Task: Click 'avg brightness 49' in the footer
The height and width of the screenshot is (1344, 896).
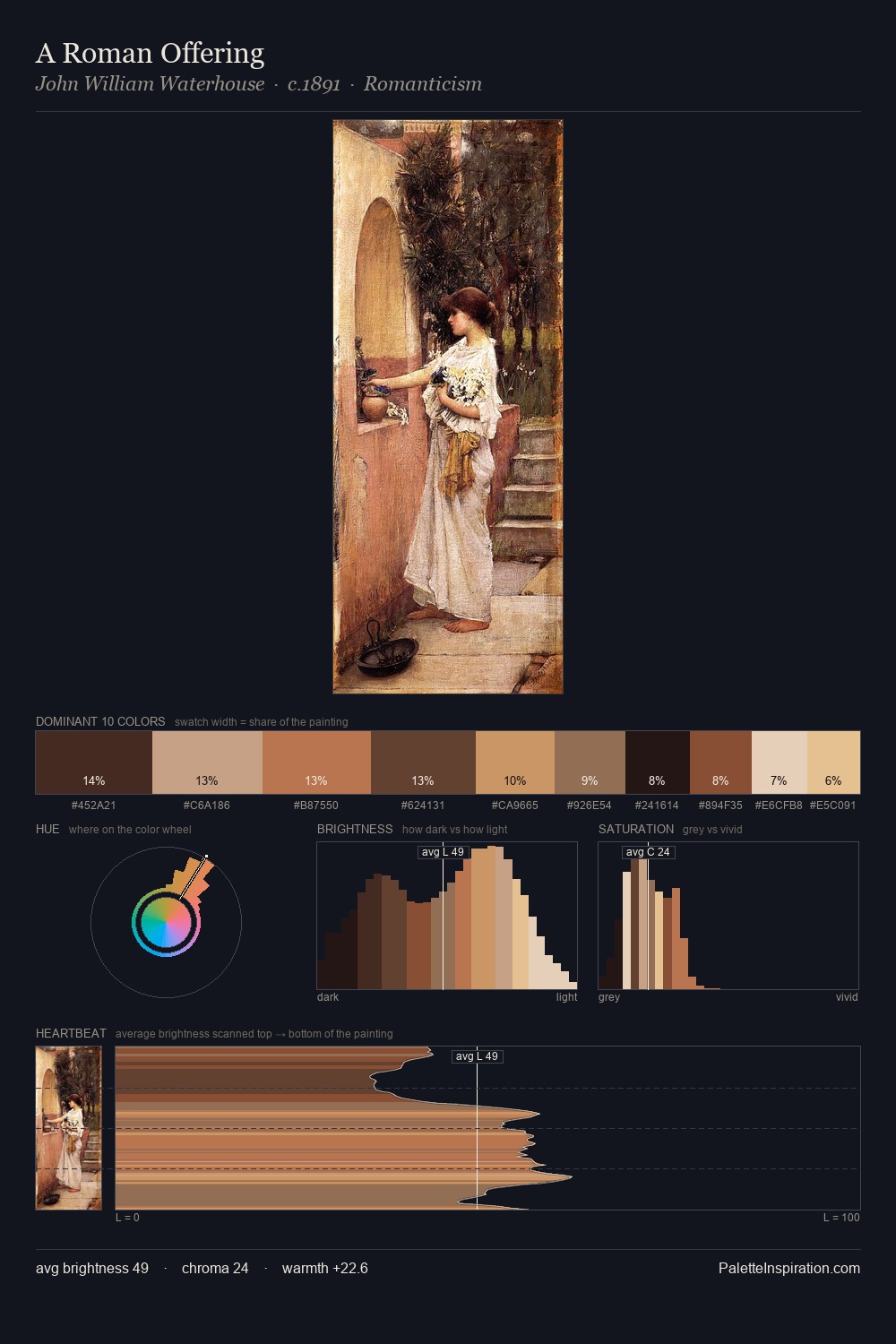Action: [92, 1268]
